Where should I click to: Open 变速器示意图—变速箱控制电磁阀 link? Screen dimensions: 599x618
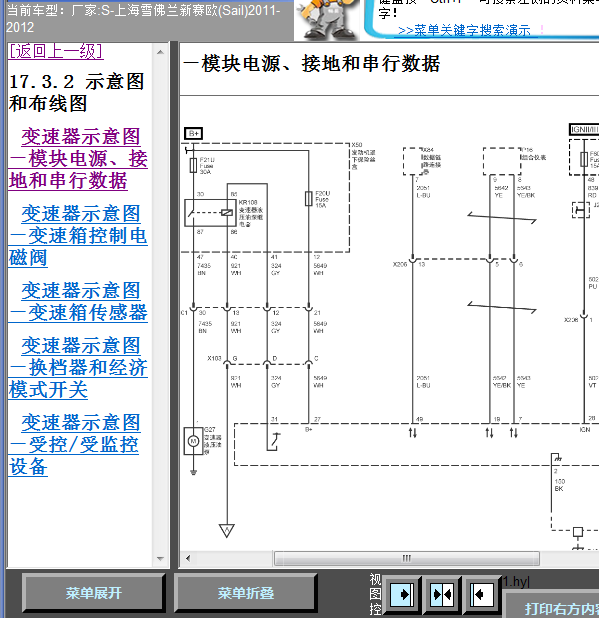coord(78,236)
